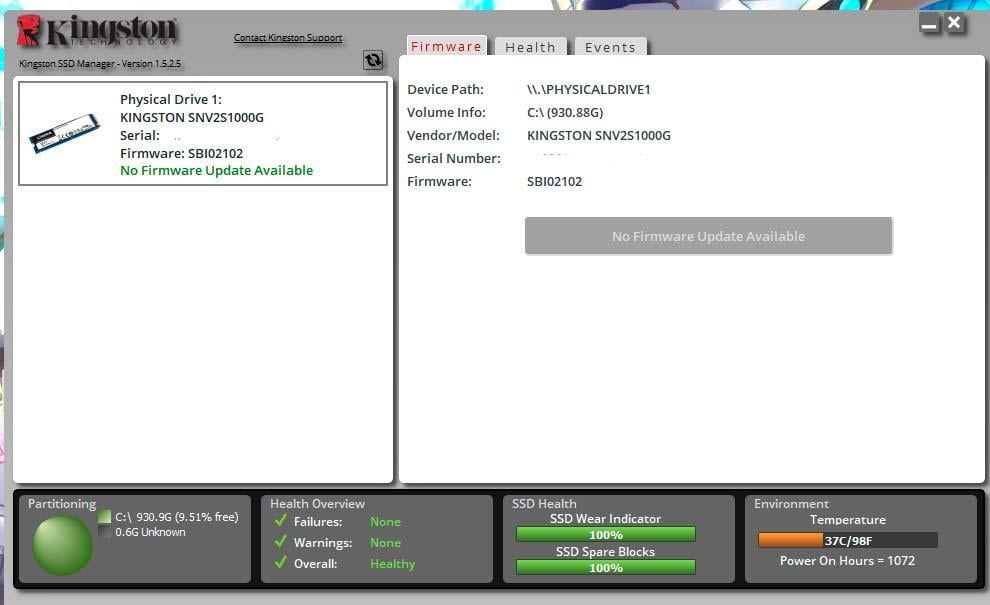Click the green C:\ partition legend swatch
990x605 pixels.
coord(105,517)
